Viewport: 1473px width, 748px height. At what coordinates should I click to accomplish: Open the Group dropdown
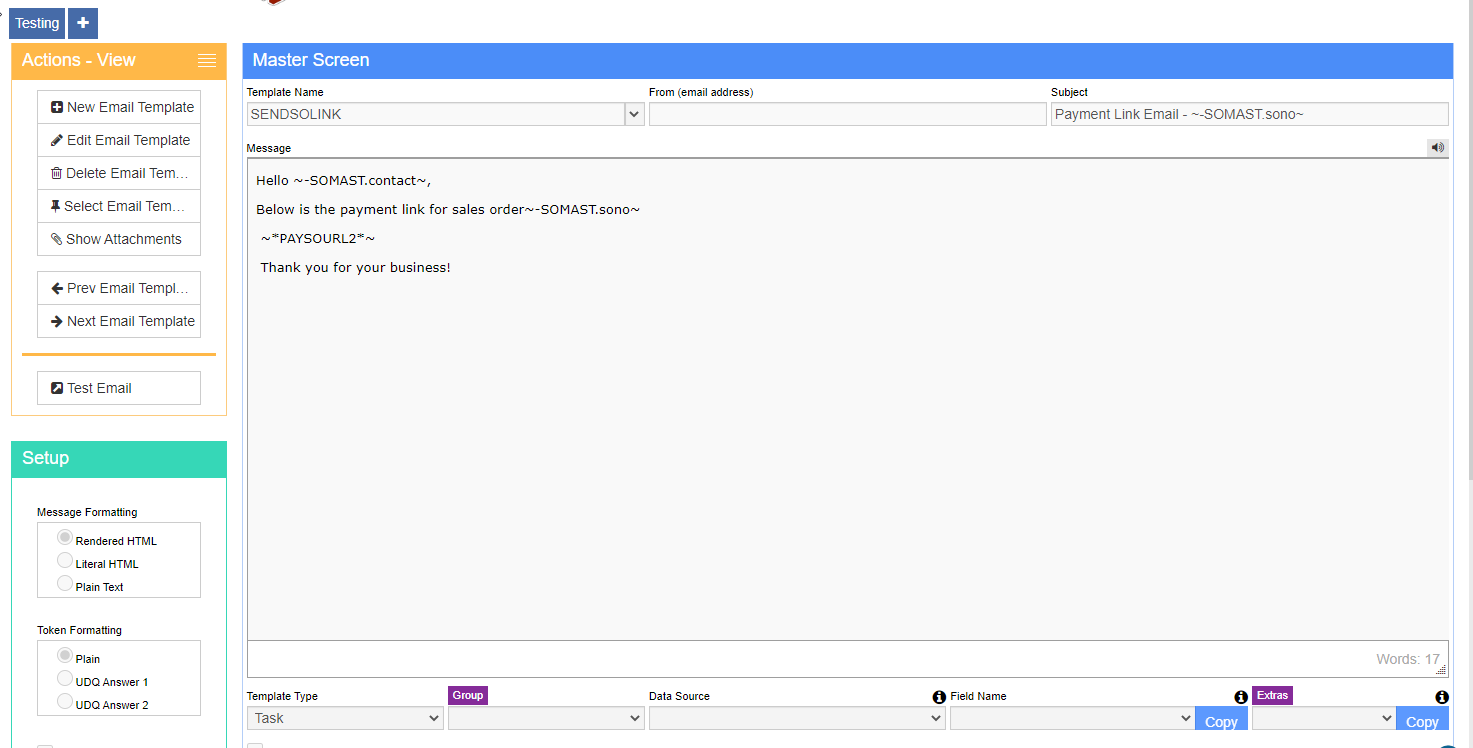546,718
